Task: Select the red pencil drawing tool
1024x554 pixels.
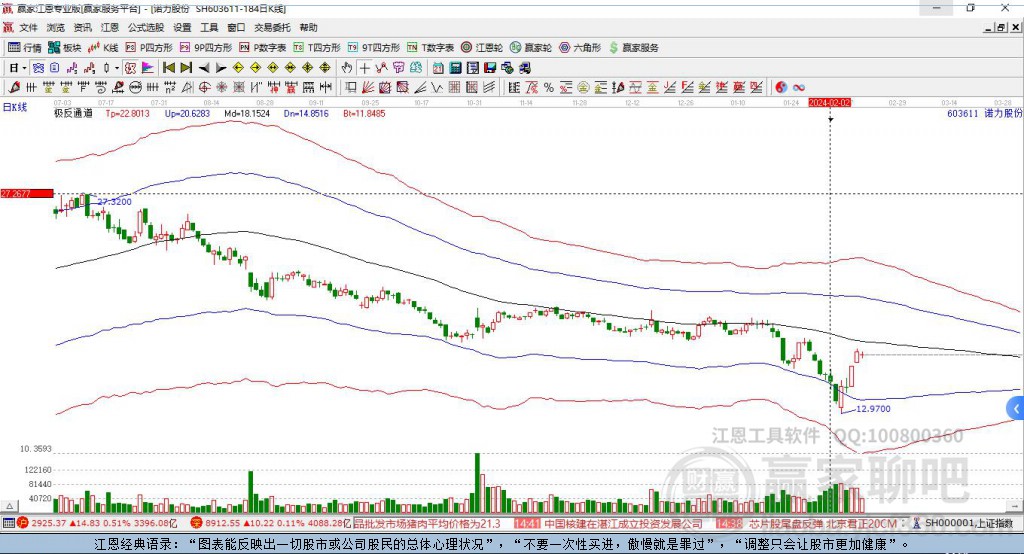Action: pyautogui.click(x=14, y=88)
